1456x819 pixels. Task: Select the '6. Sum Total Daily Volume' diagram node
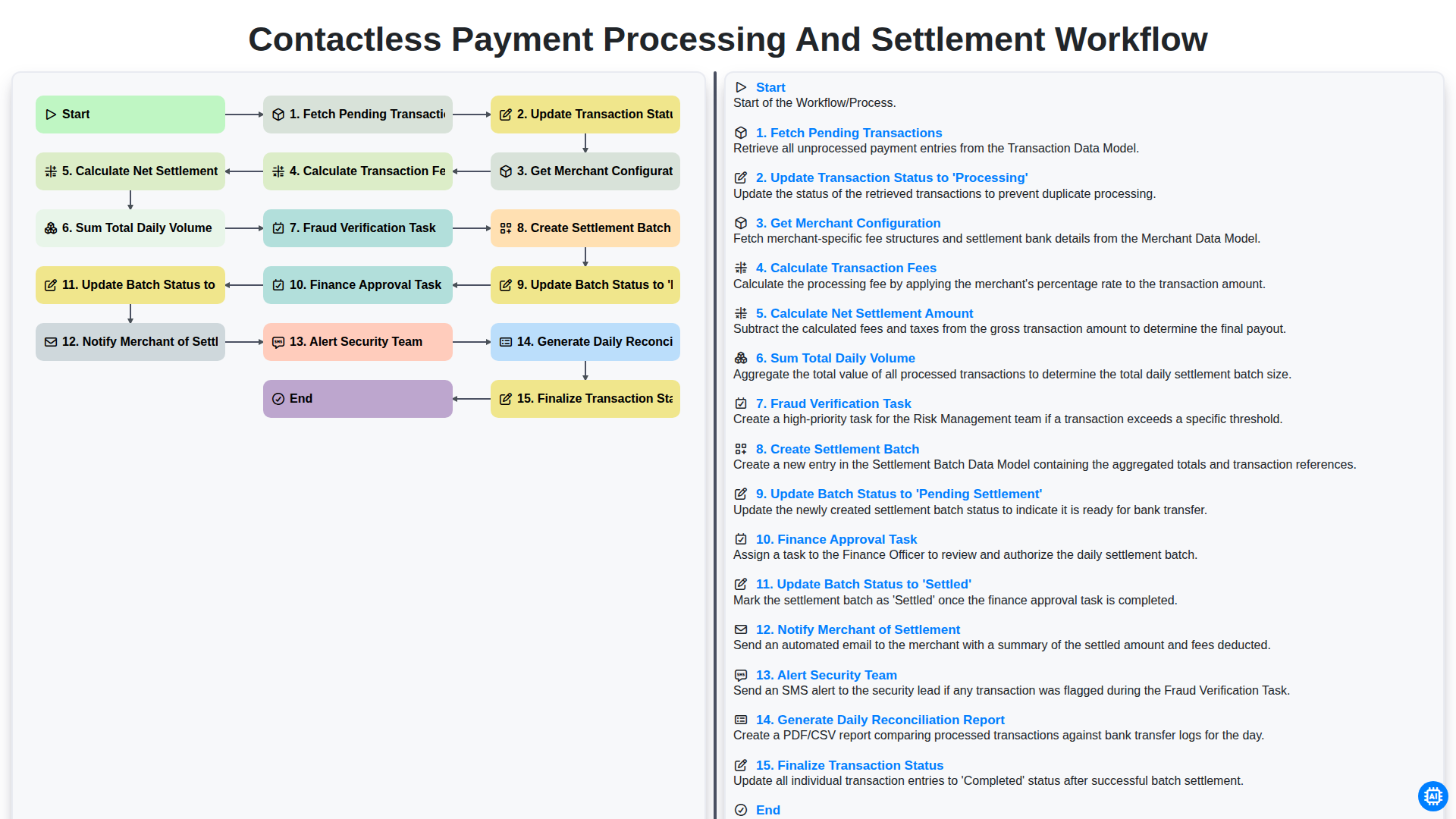pyautogui.click(x=130, y=228)
